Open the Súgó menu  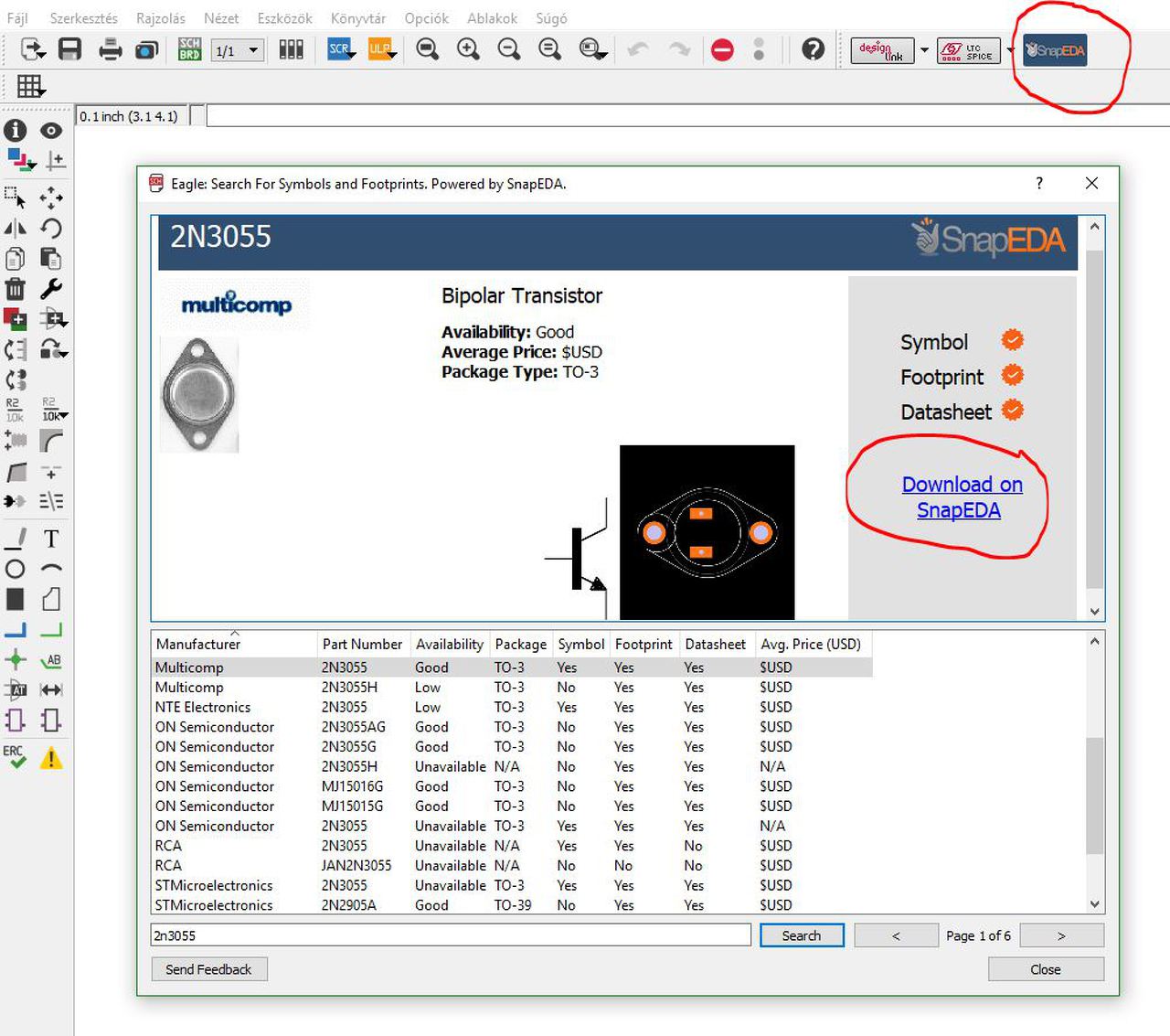click(x=550, y=18)
